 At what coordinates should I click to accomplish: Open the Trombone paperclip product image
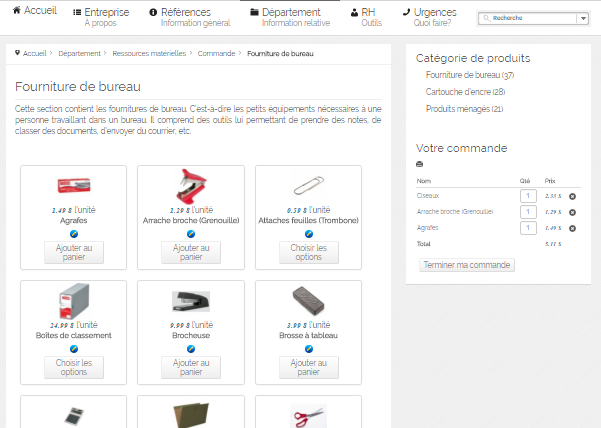point(309,185)
